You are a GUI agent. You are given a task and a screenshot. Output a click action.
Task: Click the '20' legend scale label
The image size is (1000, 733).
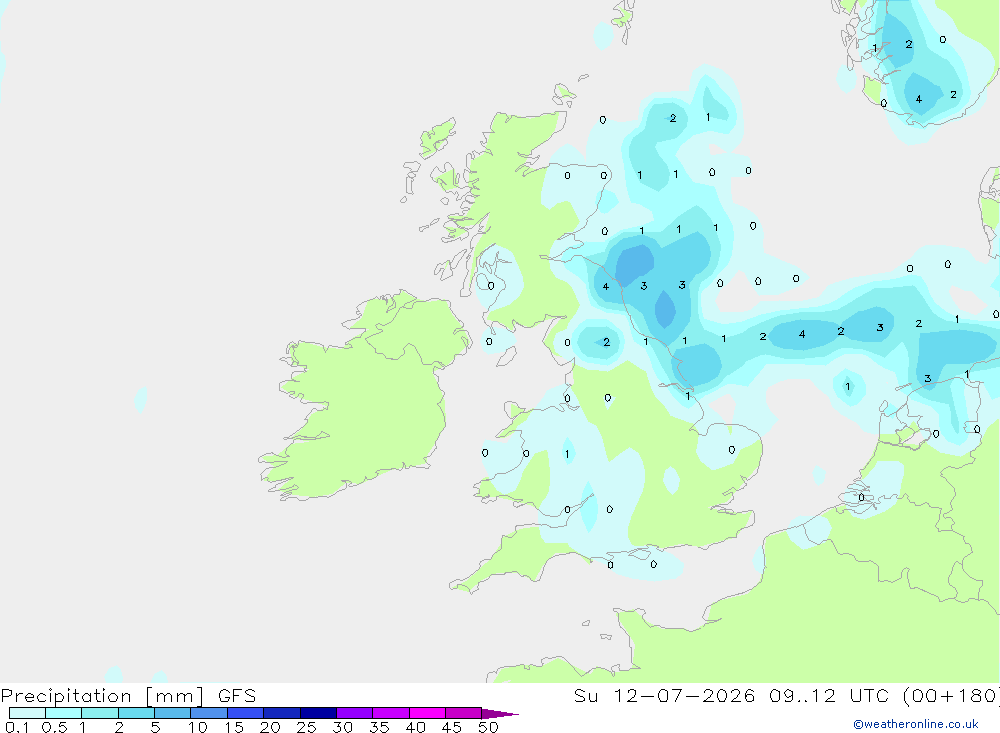(x=270, y=727)
